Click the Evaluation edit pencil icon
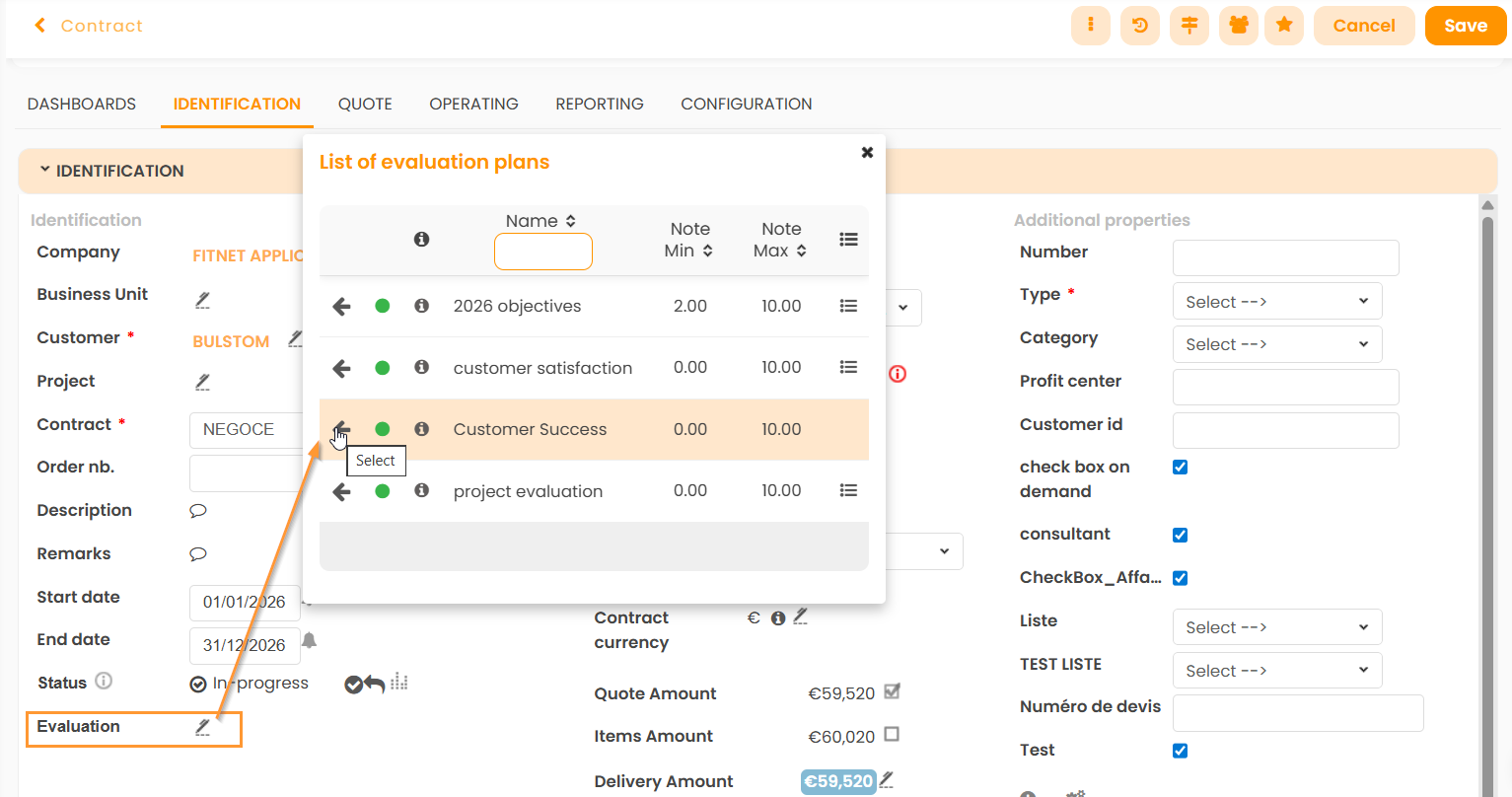1512x797 pixels. click(202, 727)
